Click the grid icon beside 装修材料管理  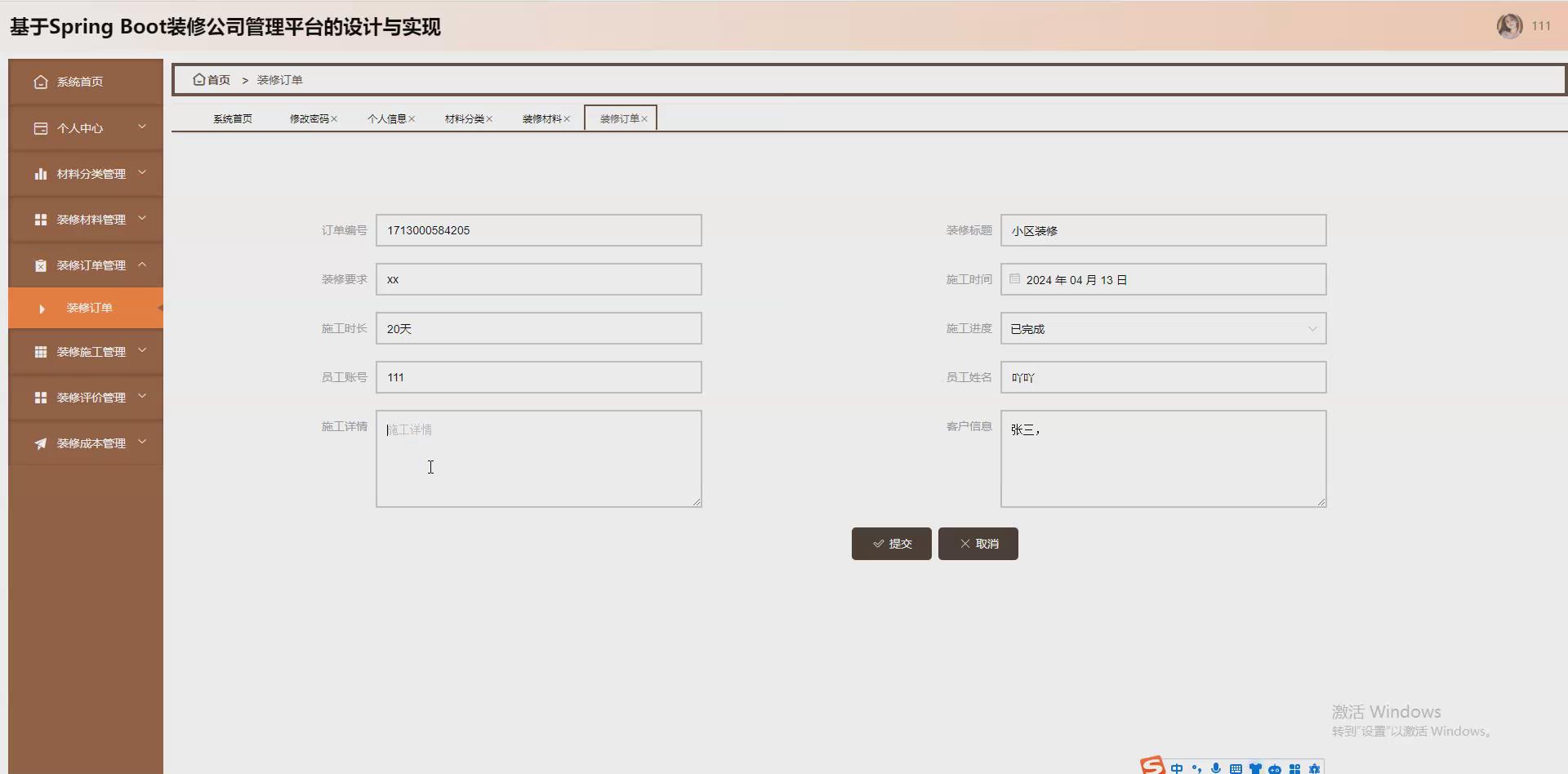pos(40,219)
